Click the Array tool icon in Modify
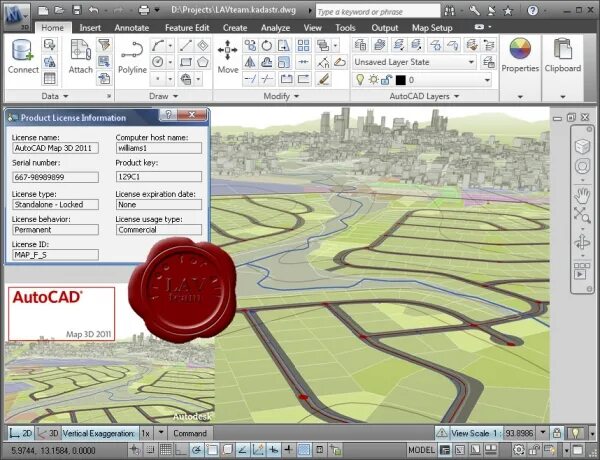The image size is (600, 460). tap(303, 46)
